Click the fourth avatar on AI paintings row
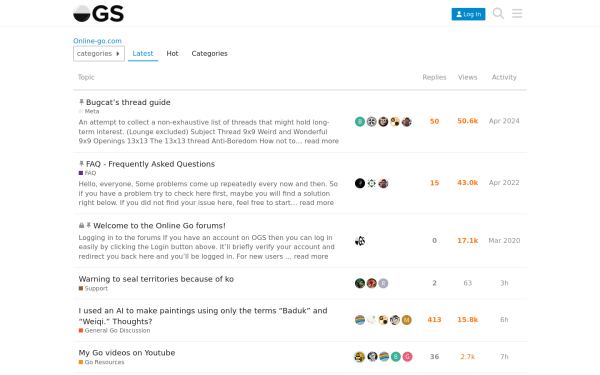The height and width of the screenshot is (375, 600). tap(395, 320)
